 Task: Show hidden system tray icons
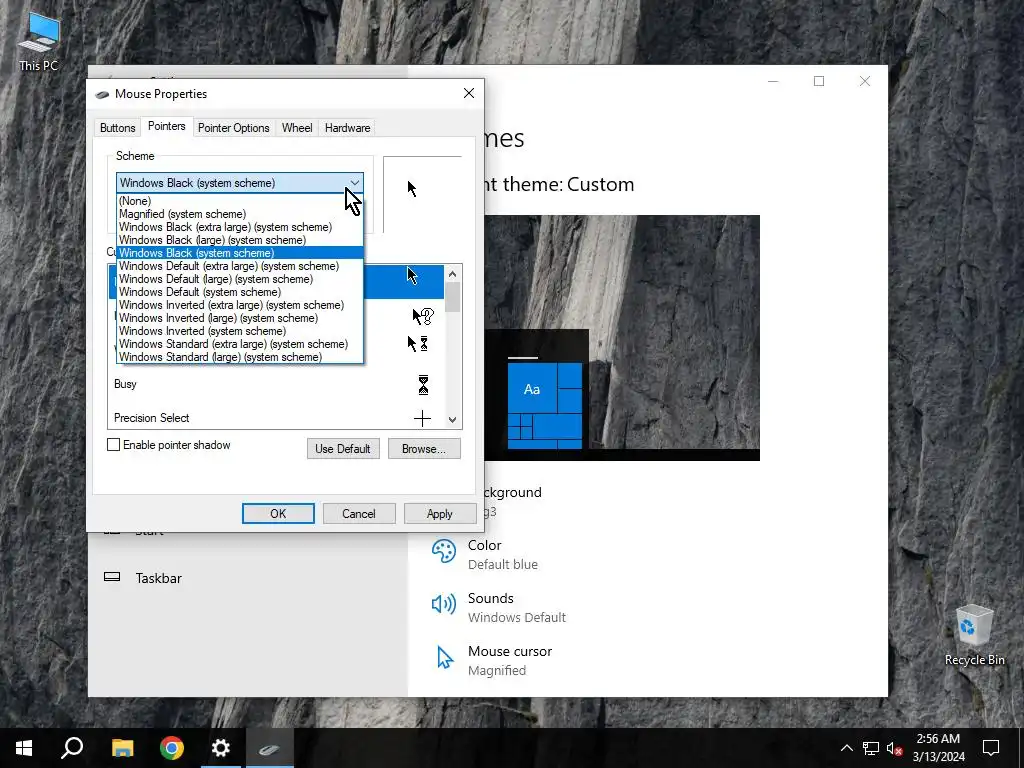(846, 748)
